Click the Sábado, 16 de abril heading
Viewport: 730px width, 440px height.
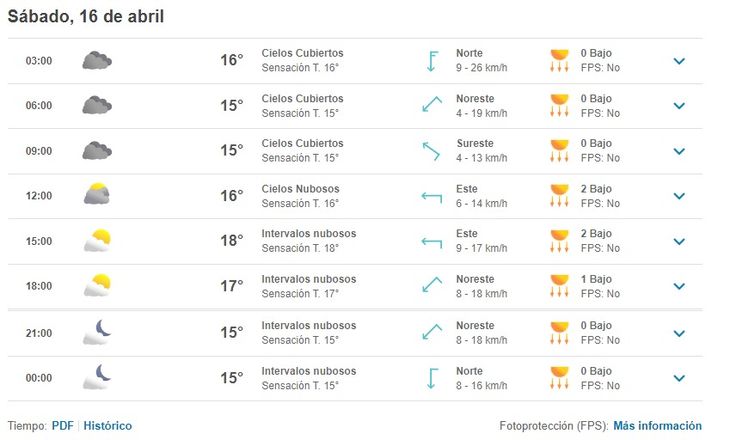point(86,17)
